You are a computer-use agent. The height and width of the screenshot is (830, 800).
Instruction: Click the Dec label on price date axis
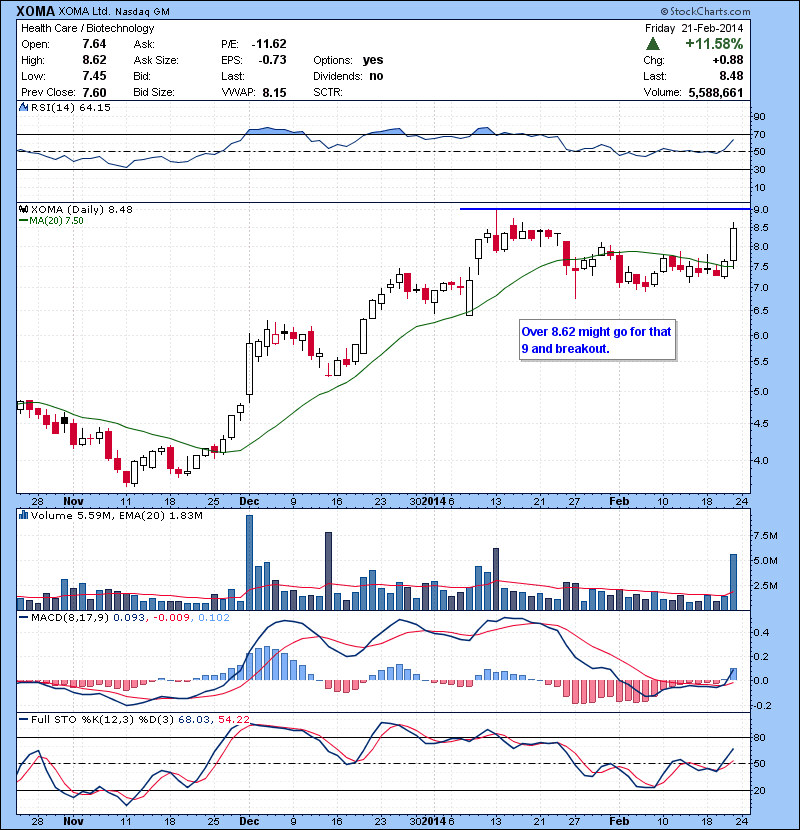249,501
